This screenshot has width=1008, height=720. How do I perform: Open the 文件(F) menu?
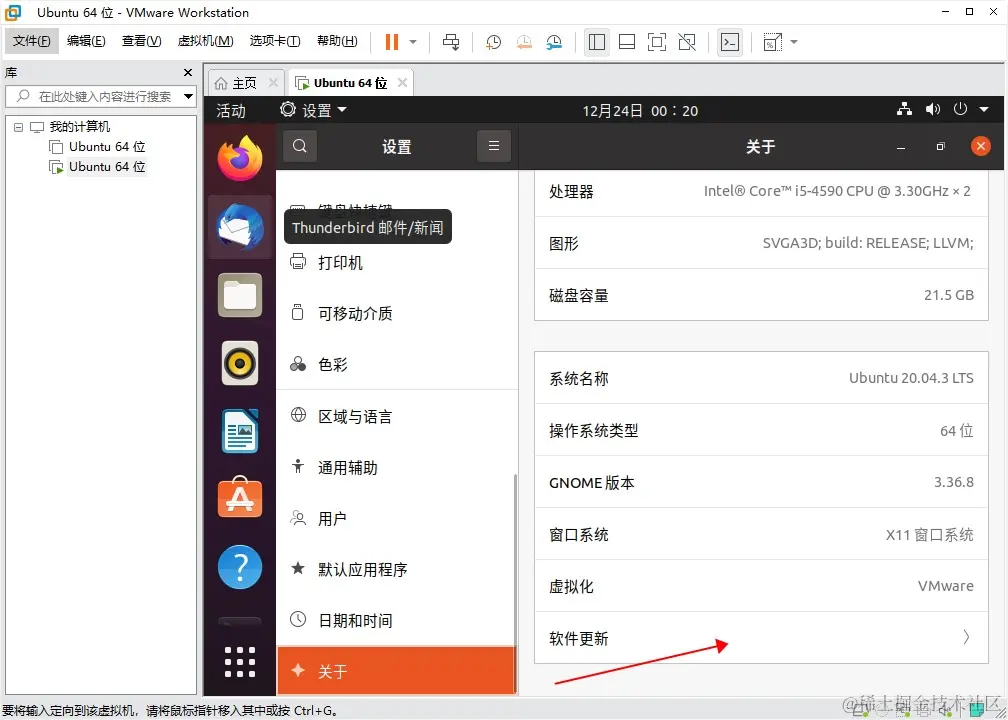click(32, 41)
